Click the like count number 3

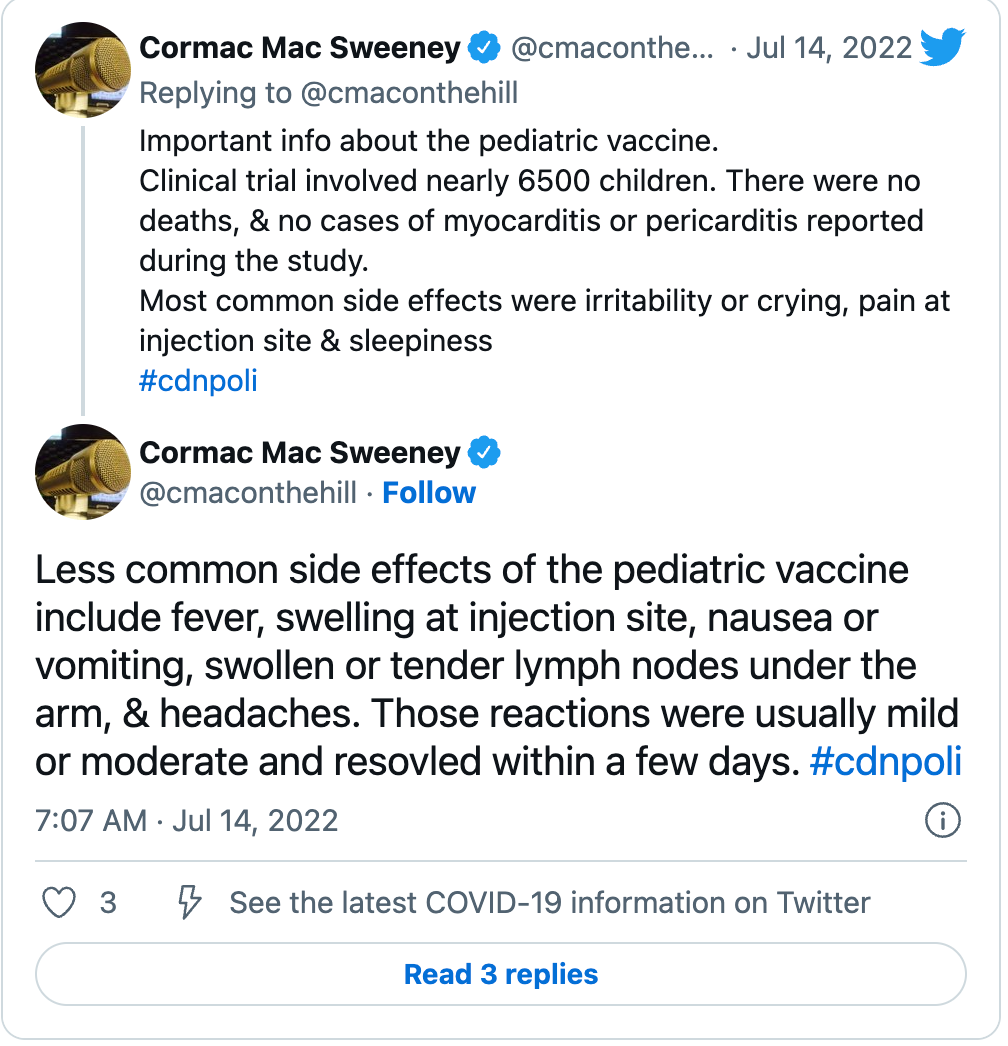[x=108, y=903]
